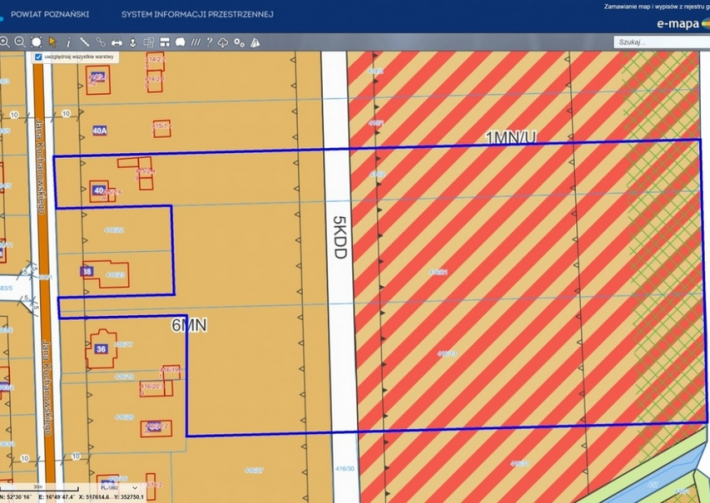Click the Powiat Poznański header title

pyautogui.click(x=52, y=15)
